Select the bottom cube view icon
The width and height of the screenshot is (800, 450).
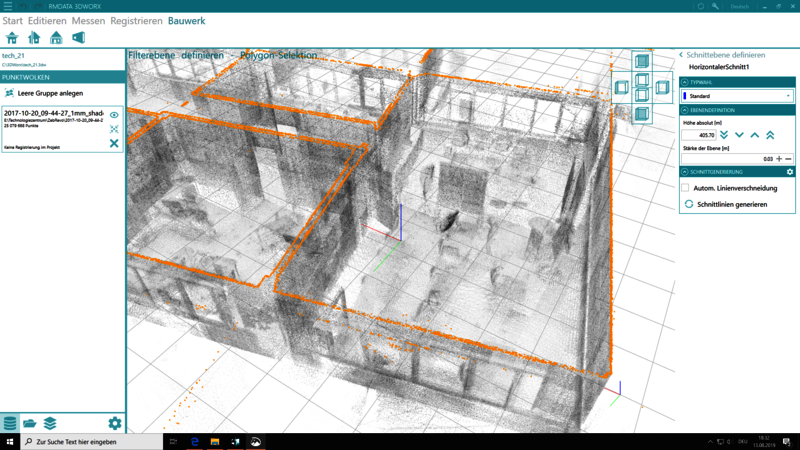[642, 114]
